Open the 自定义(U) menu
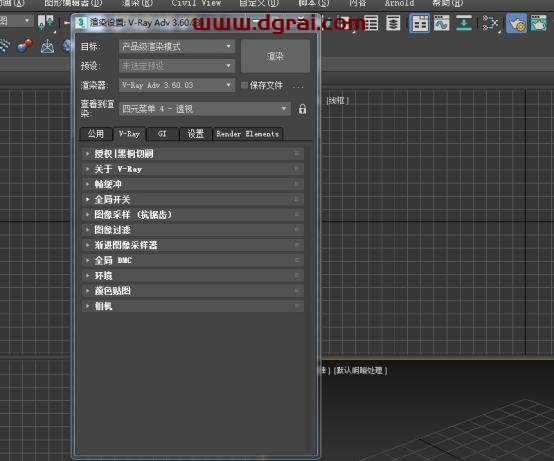Viewport: 554px width, 461px height. pyautogui.click(x=259, y=3)
